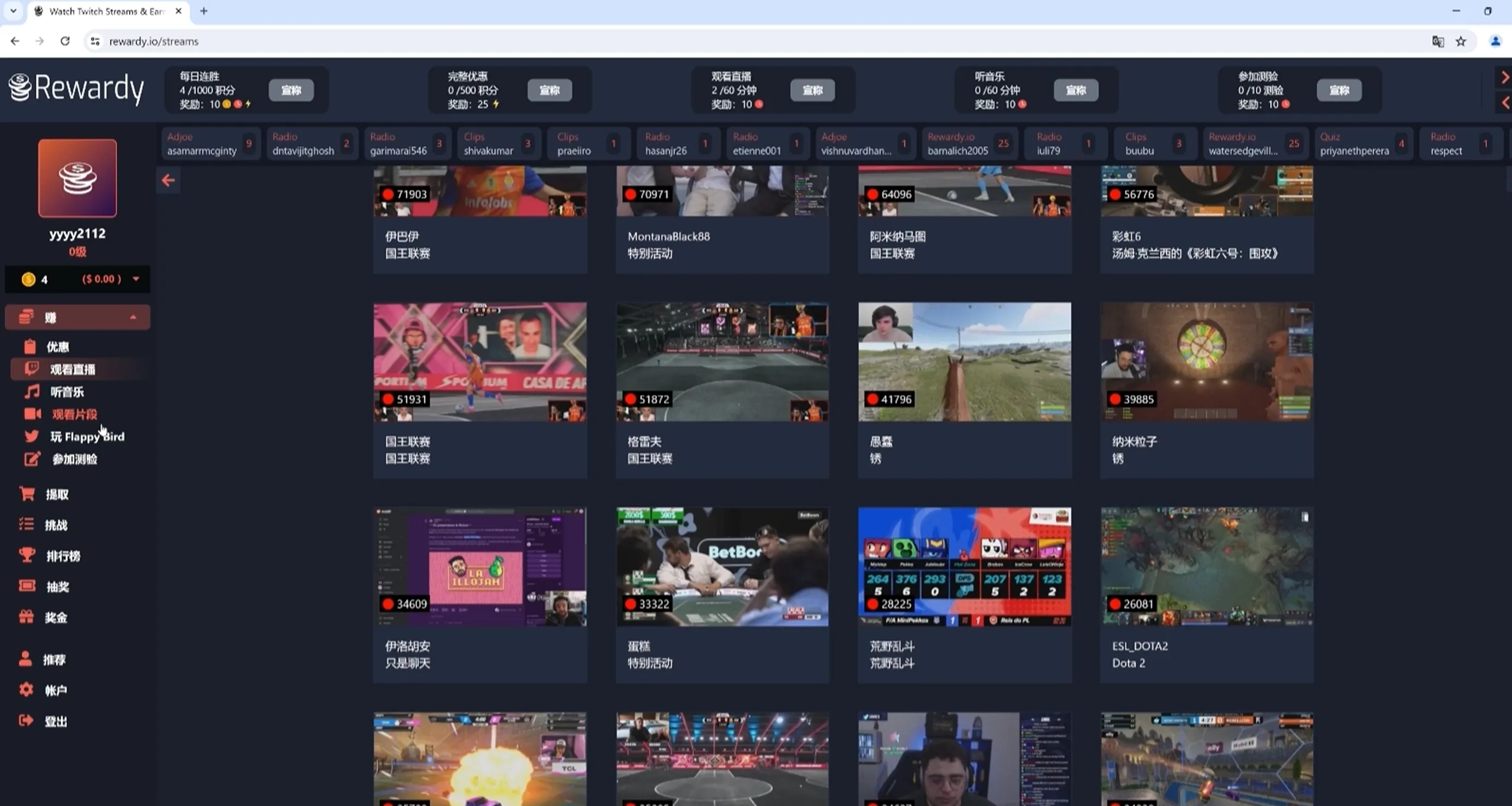
Task: Select 观看片段 in the sidebar
Action: point(75,414)
